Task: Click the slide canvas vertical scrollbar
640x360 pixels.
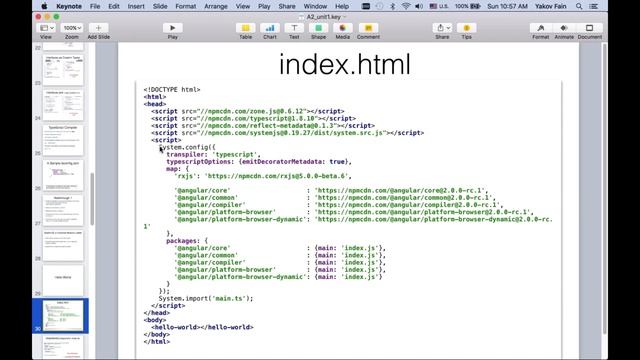Action: point(604,188)
